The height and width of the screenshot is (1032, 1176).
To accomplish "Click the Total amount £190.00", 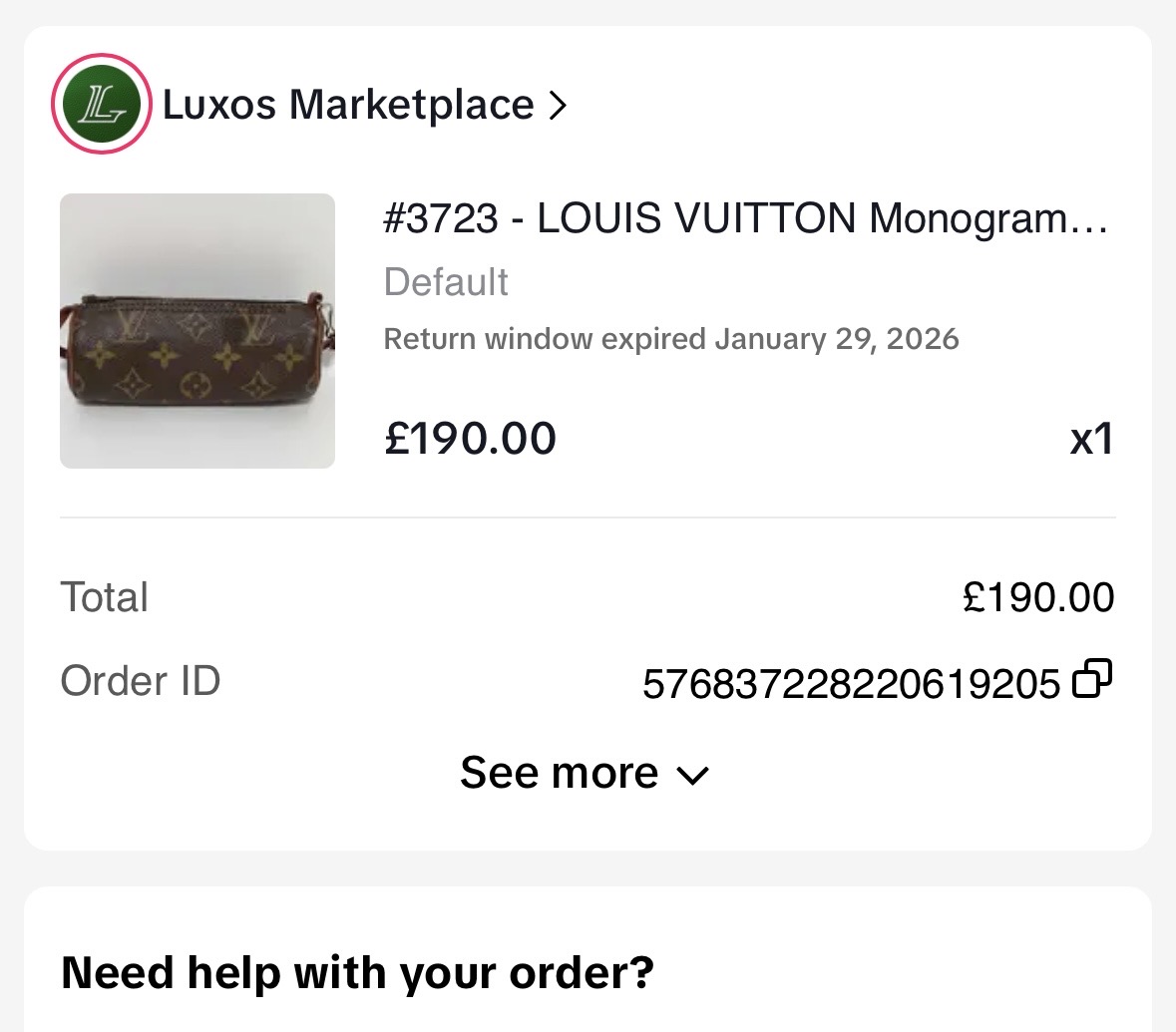I will (1038, 597).
